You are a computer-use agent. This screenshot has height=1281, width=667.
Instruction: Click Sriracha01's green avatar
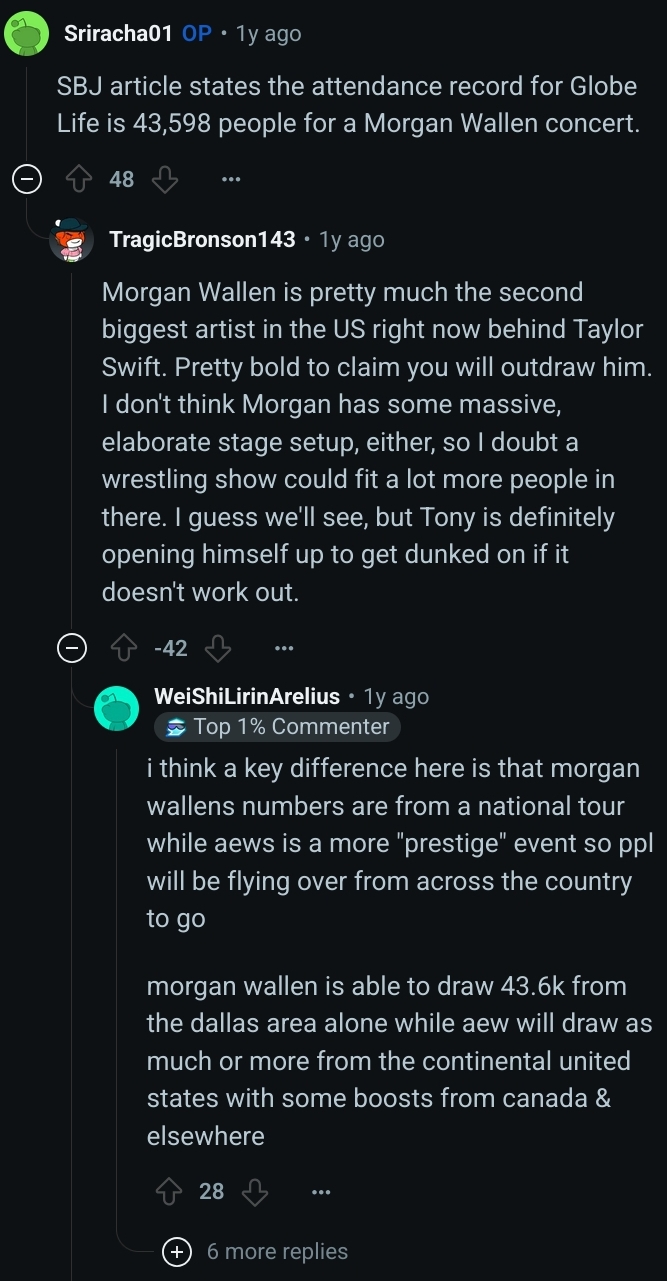coord(28,34)
